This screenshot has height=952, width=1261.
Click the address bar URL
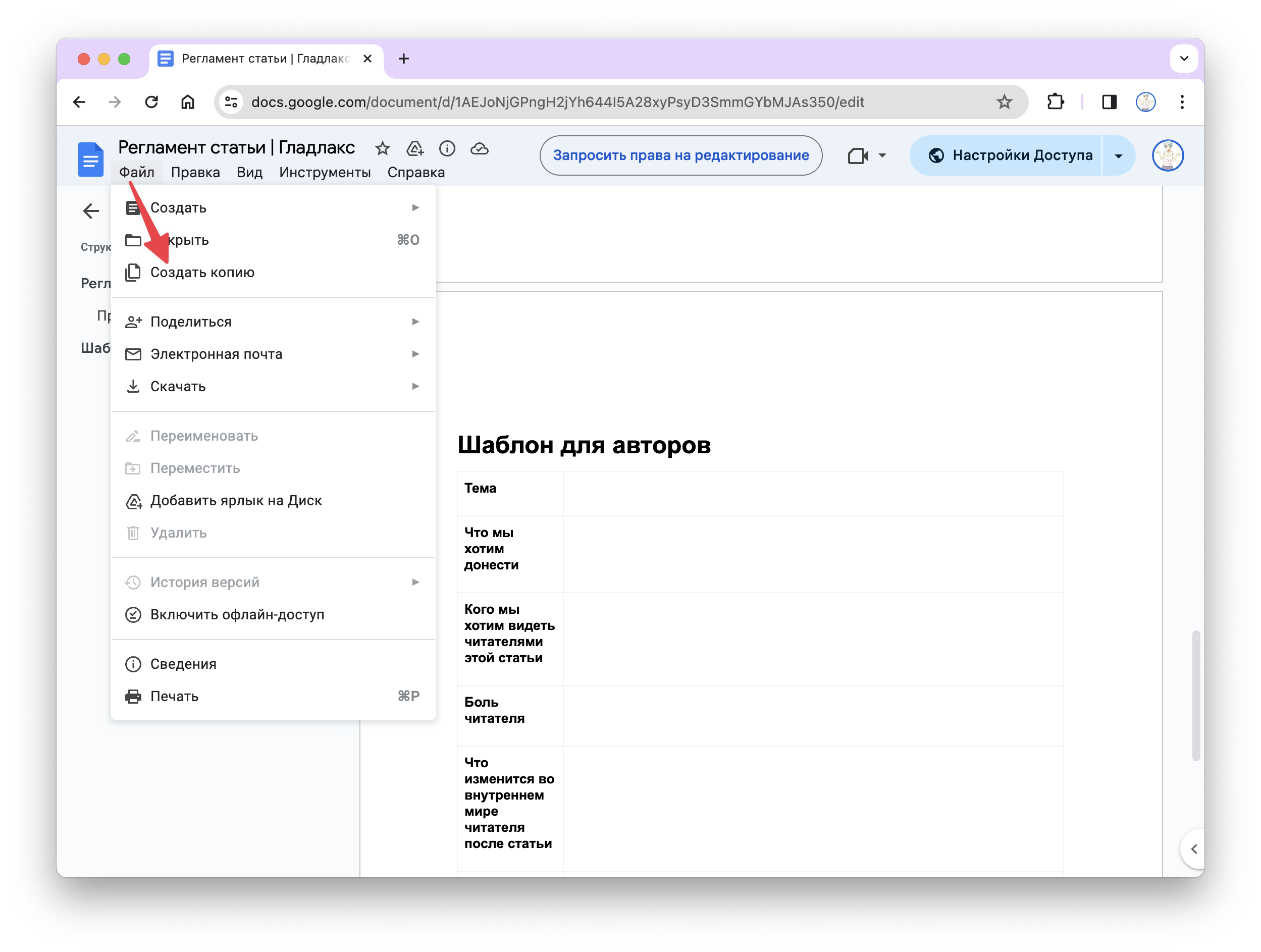(x=557, y=102)
